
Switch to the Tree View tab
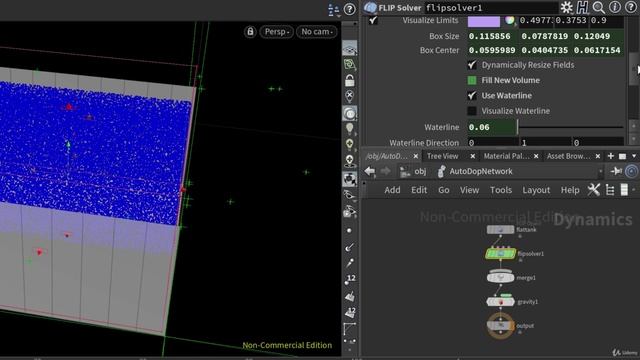pyautogui.click(x=442, y=156)
